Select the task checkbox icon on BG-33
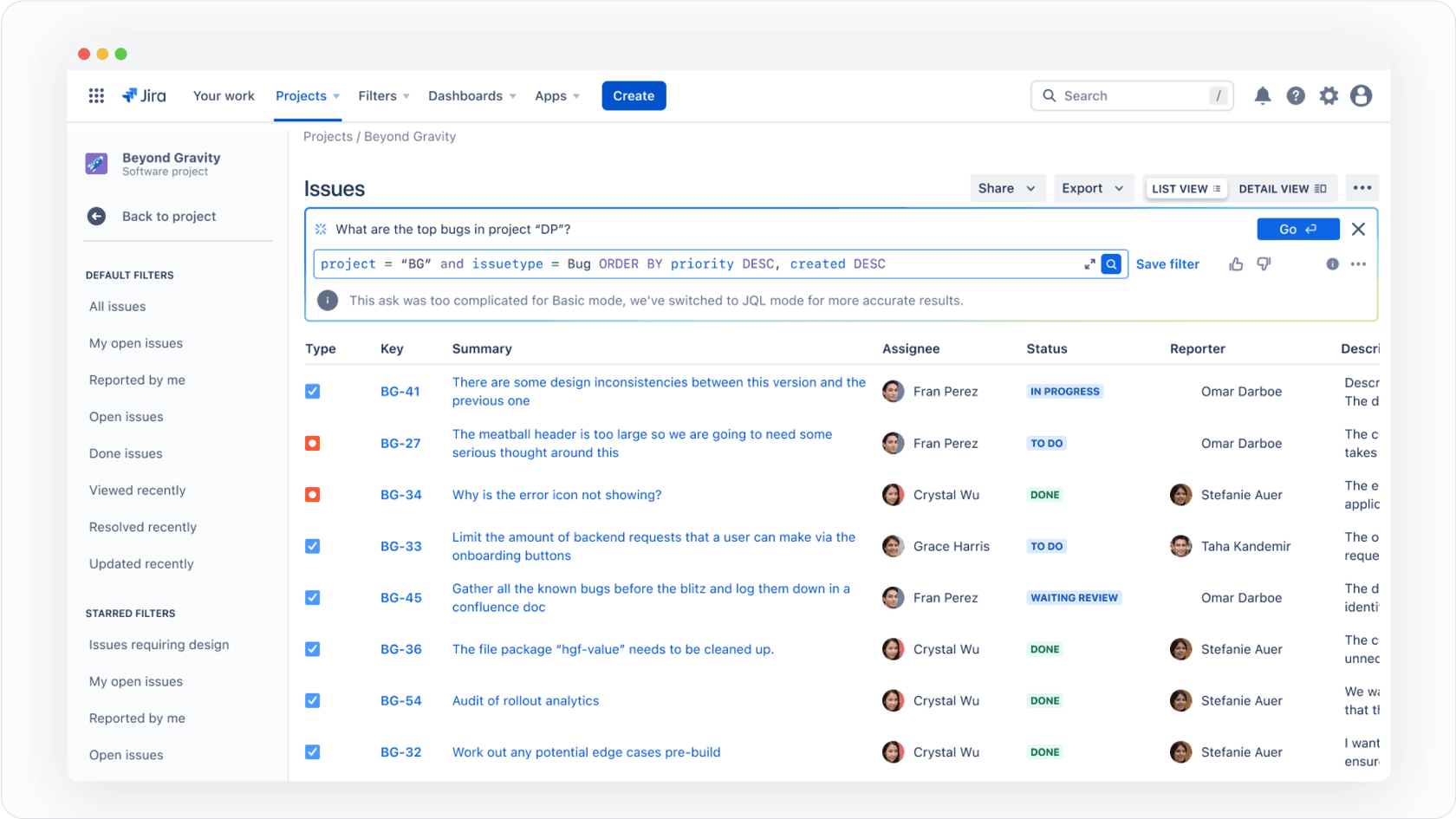Viewport: 1456px width, 819px height. click(x=312, y=546)
